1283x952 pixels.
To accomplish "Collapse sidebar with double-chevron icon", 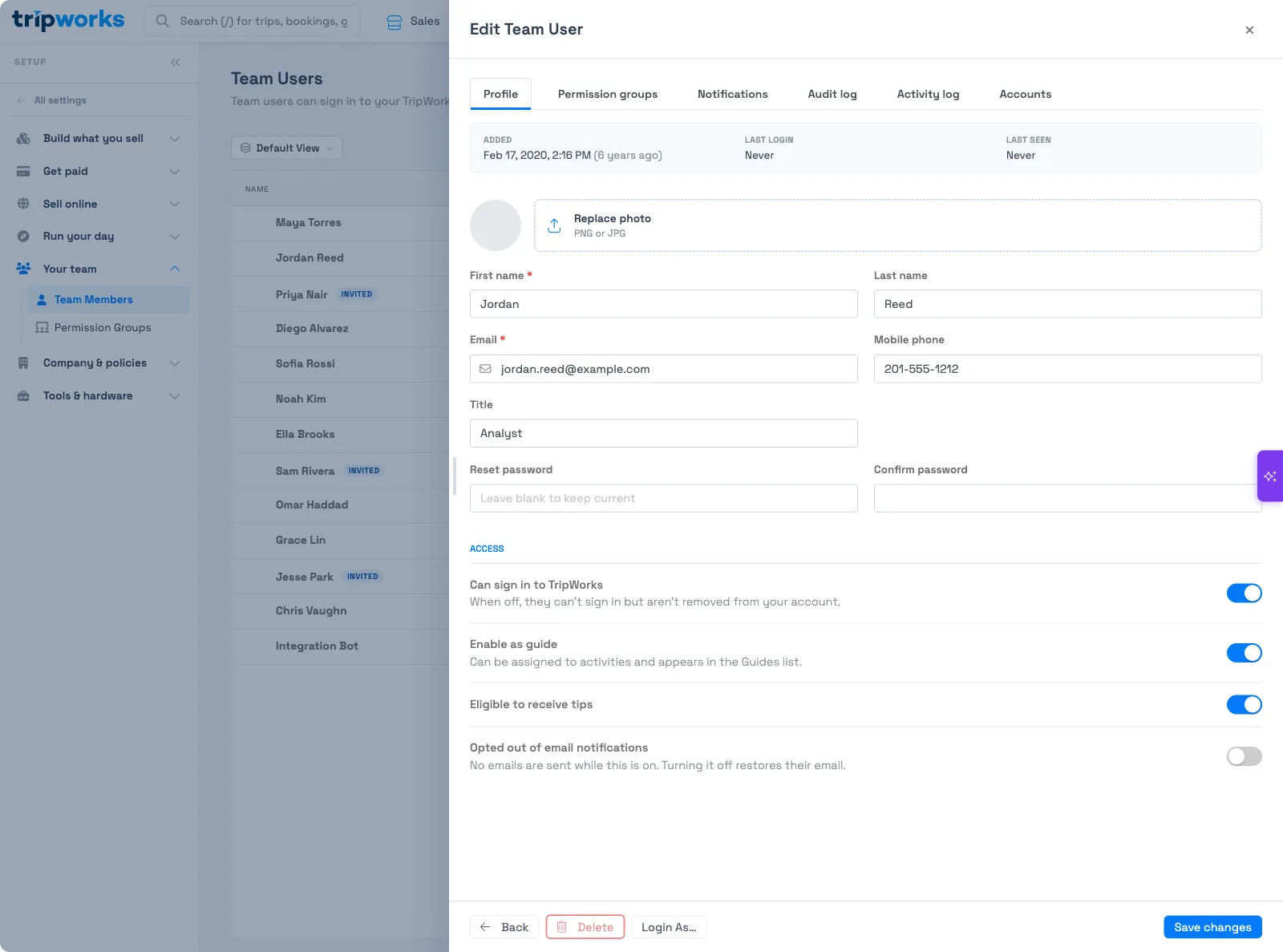I will [176, 62].
